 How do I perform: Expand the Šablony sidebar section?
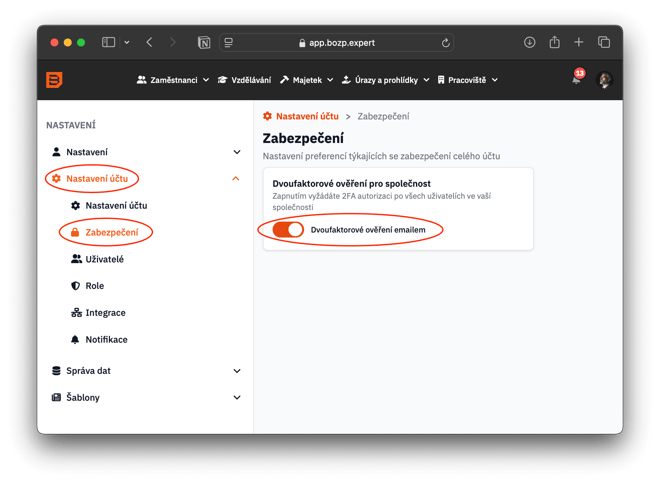tap(236, 397)
